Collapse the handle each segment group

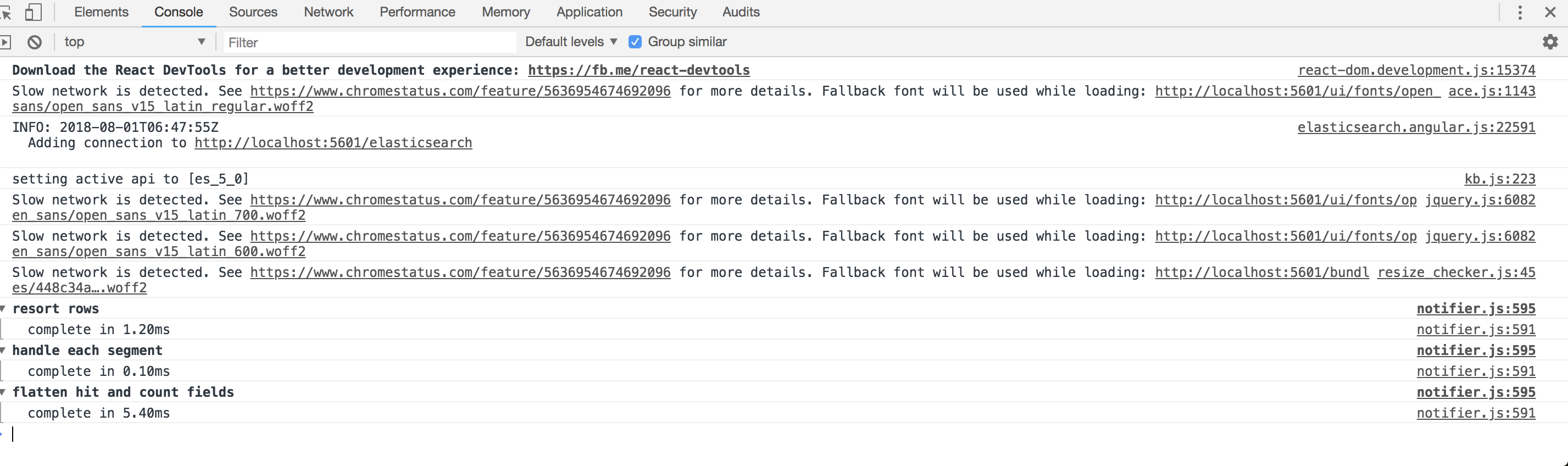coord(3,350)
